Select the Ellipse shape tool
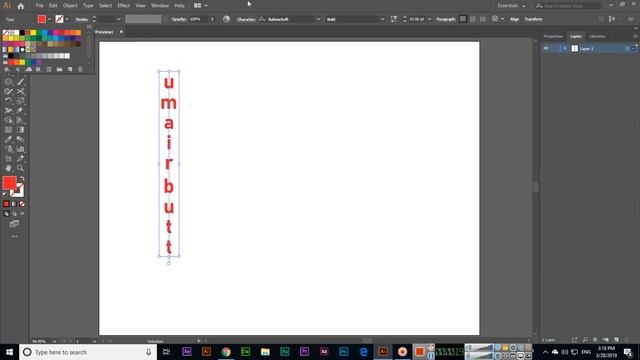This screenshot has height=360, width=640. tap(8, 82)
